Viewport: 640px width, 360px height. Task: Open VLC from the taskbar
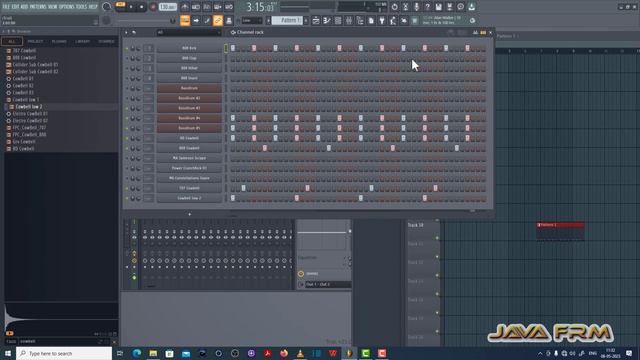300,353
